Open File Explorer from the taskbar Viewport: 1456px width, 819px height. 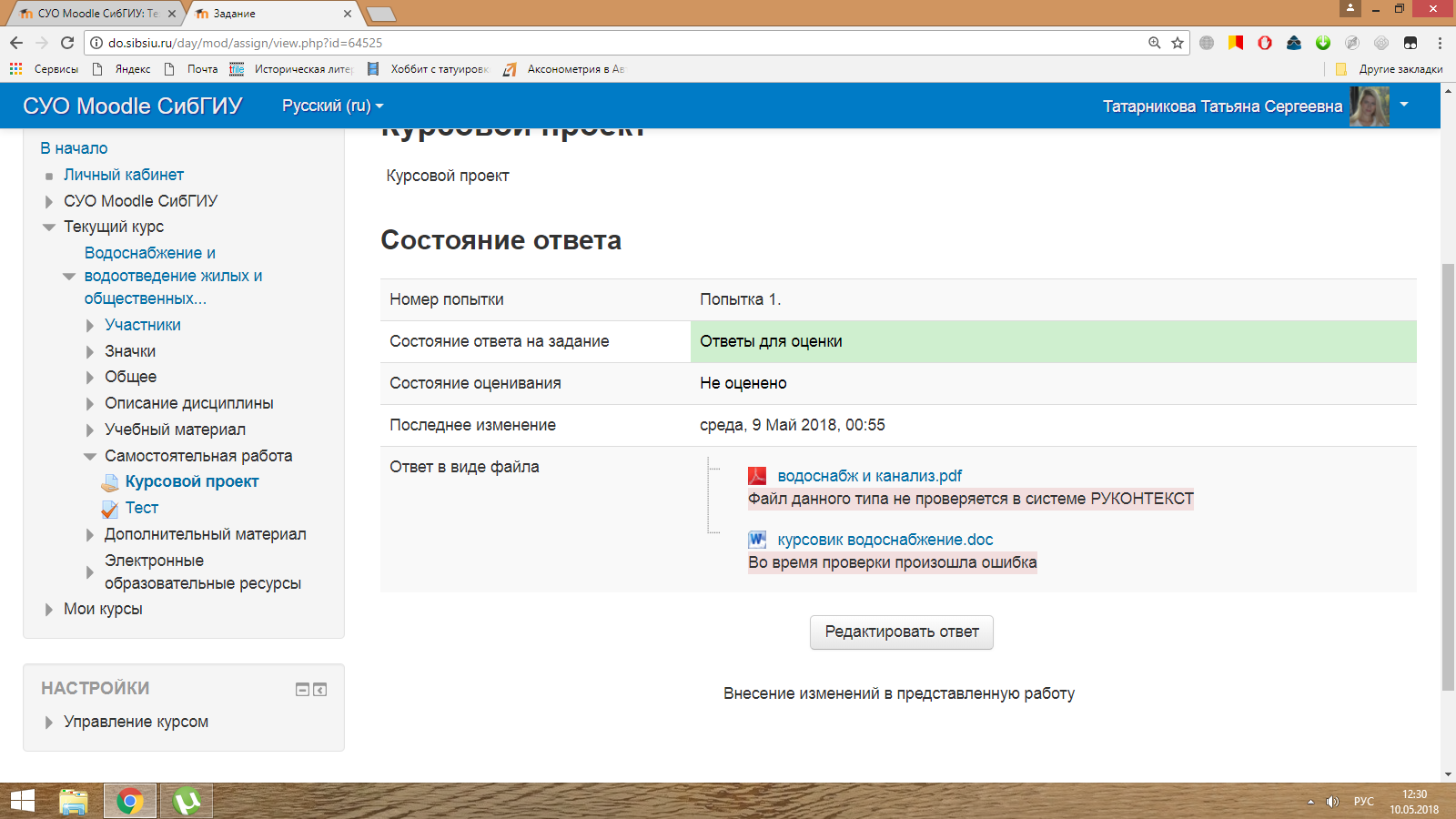tap(74, 801)
